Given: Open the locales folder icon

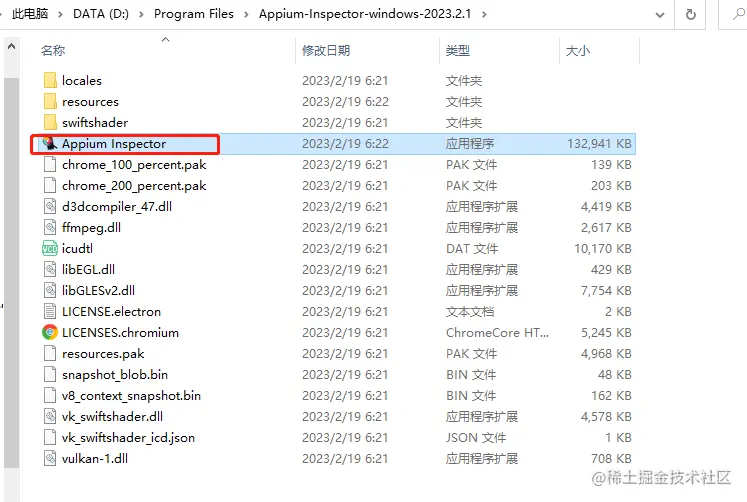Looking at the screenshot, I should (50, 80).
